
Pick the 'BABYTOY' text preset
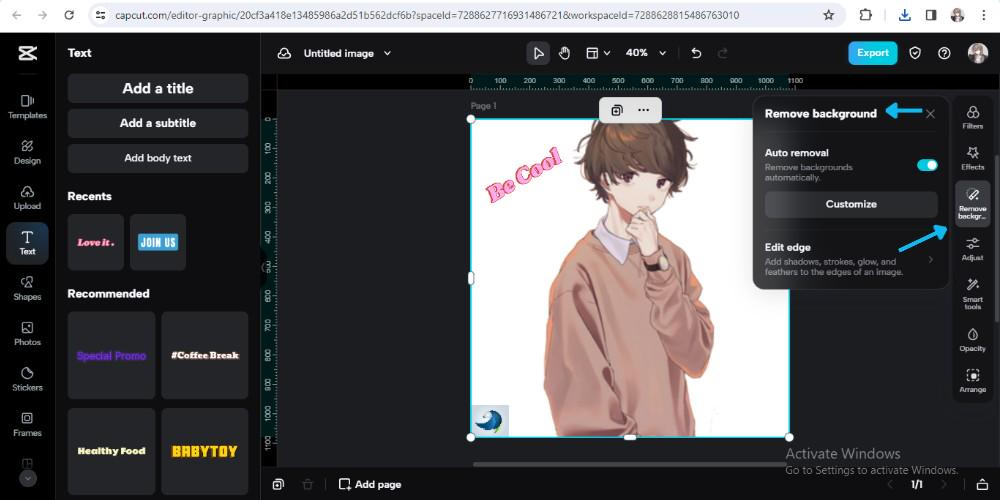point(205,452)
